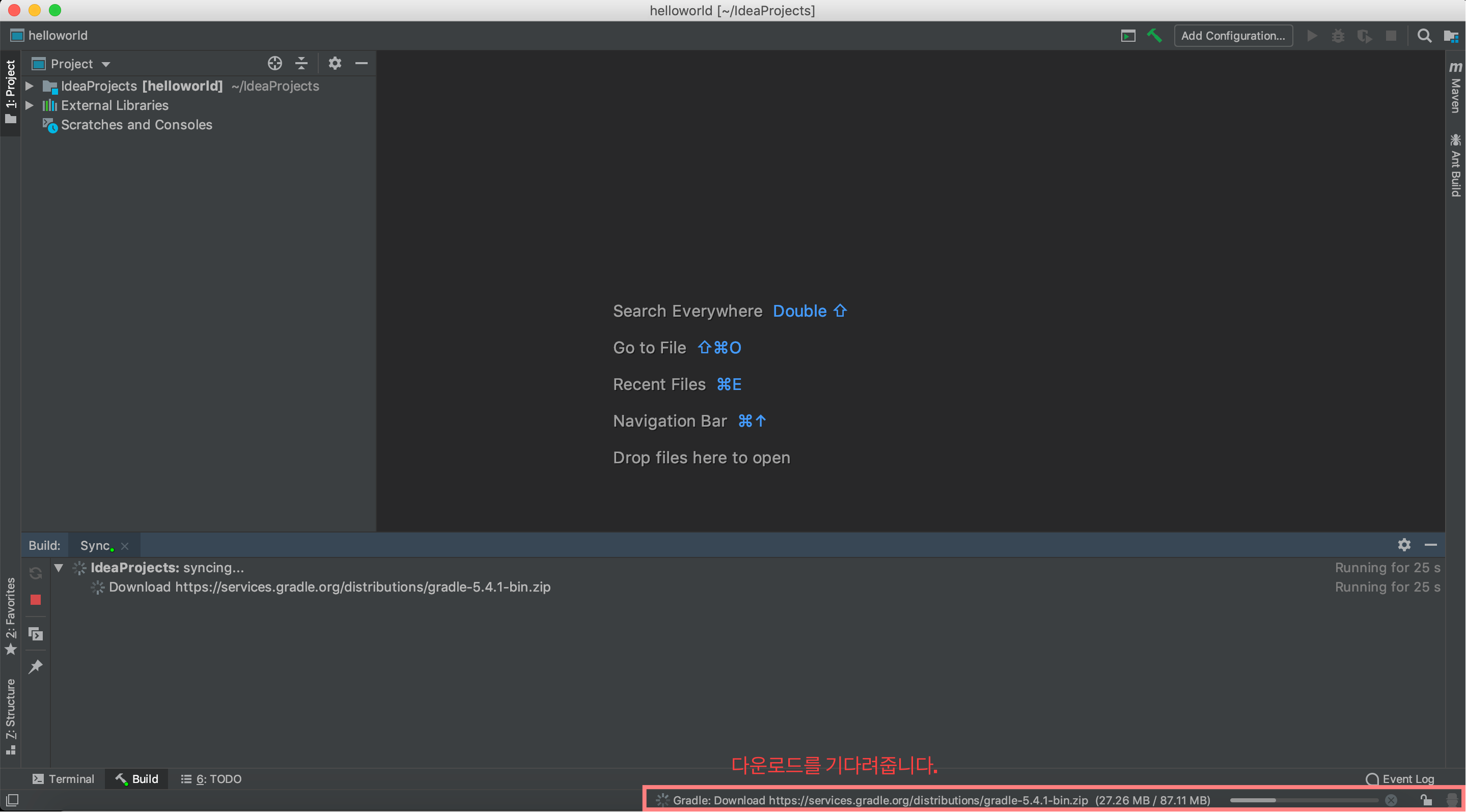Toggle the Maven tool window
Viewport: 1466px width, 812px height.
click(1455, 88)
